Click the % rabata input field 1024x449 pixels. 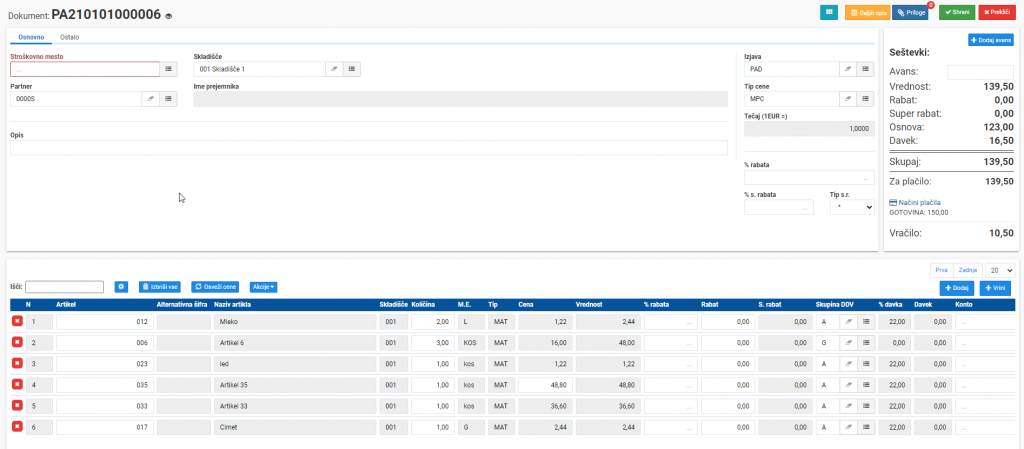809,178
